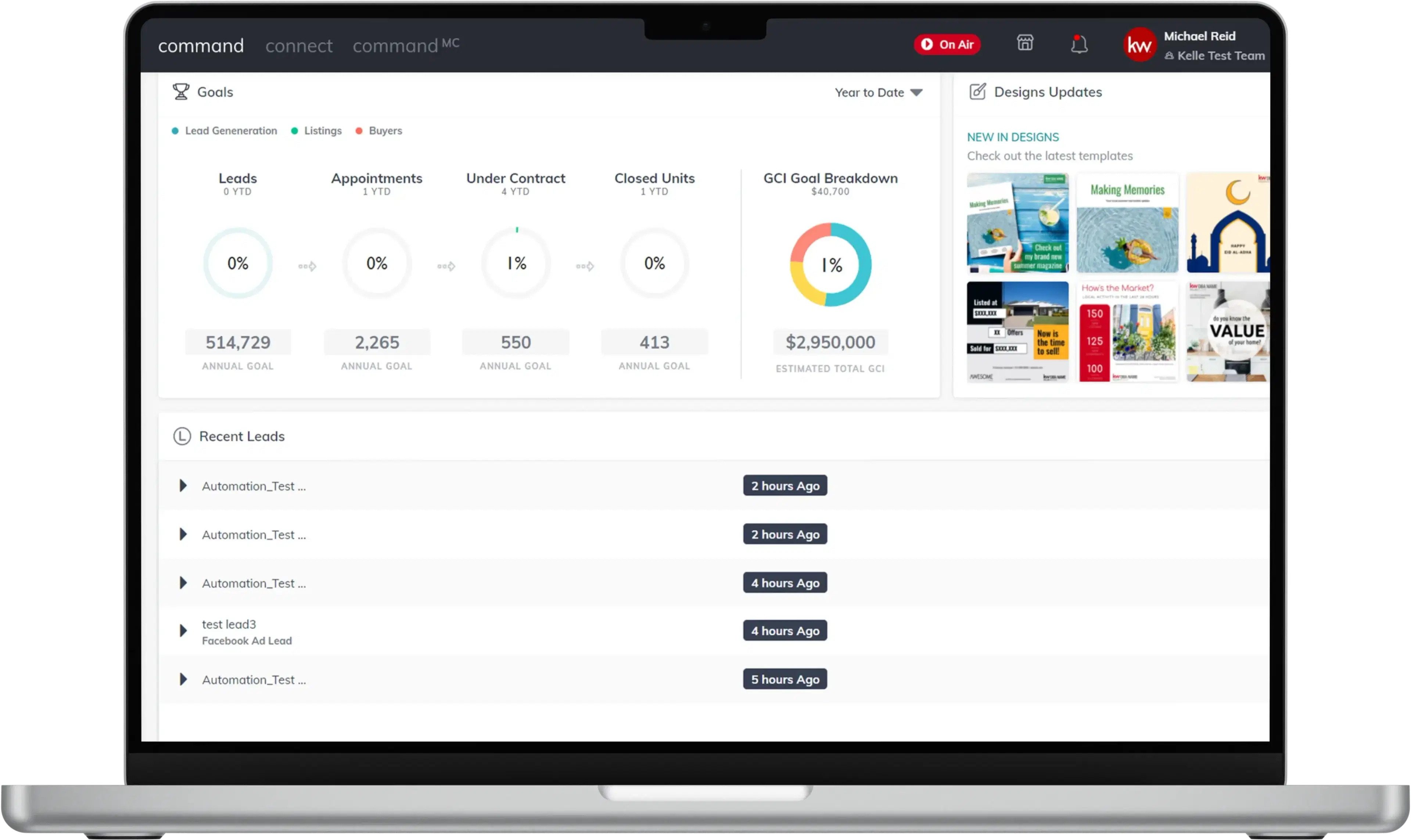Click the 514,729 Leads annual goal
The image size is (1411, 840).
click(238, 342)
